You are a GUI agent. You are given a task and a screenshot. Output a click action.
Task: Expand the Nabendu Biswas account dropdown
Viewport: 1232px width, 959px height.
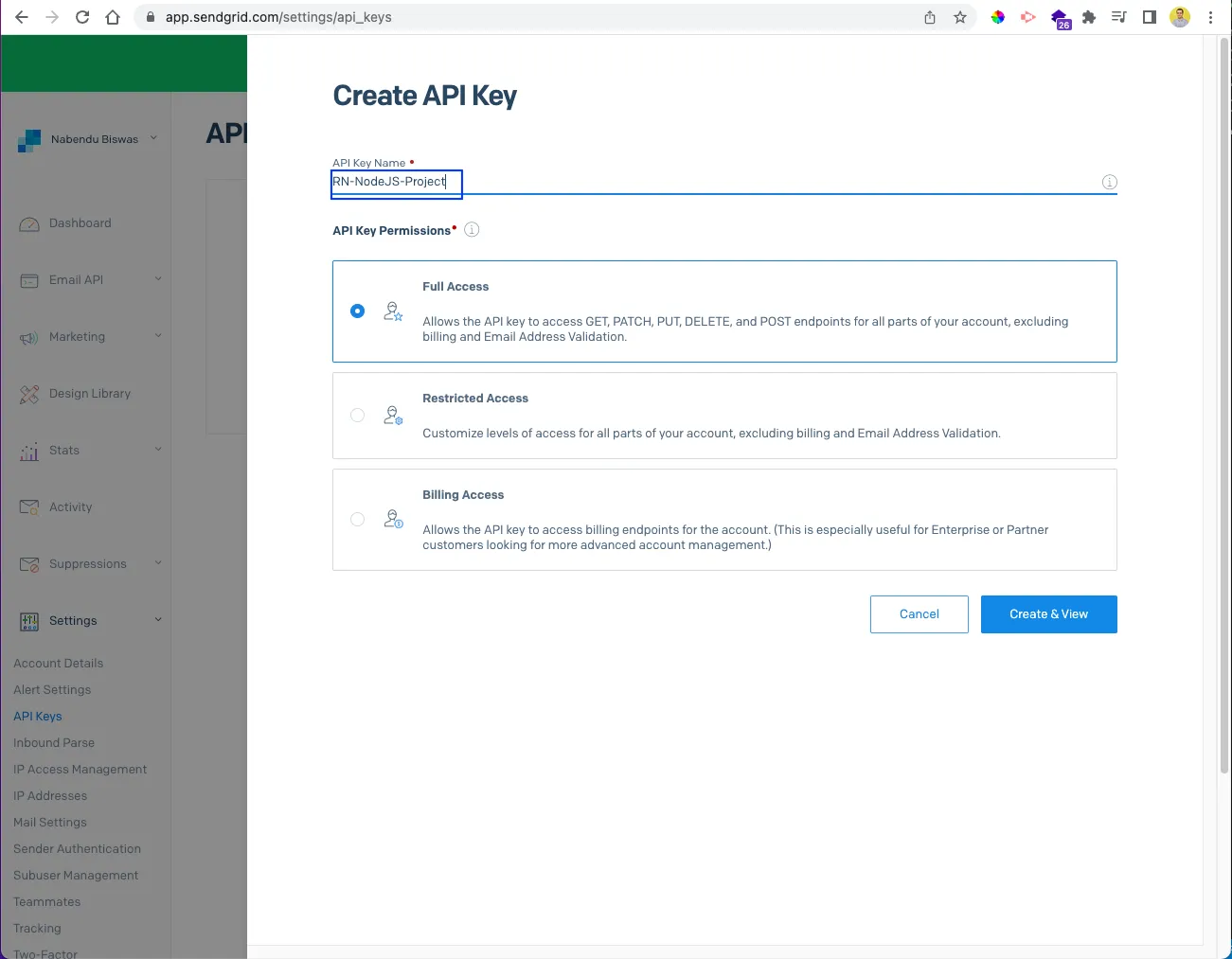click(153, 138)
